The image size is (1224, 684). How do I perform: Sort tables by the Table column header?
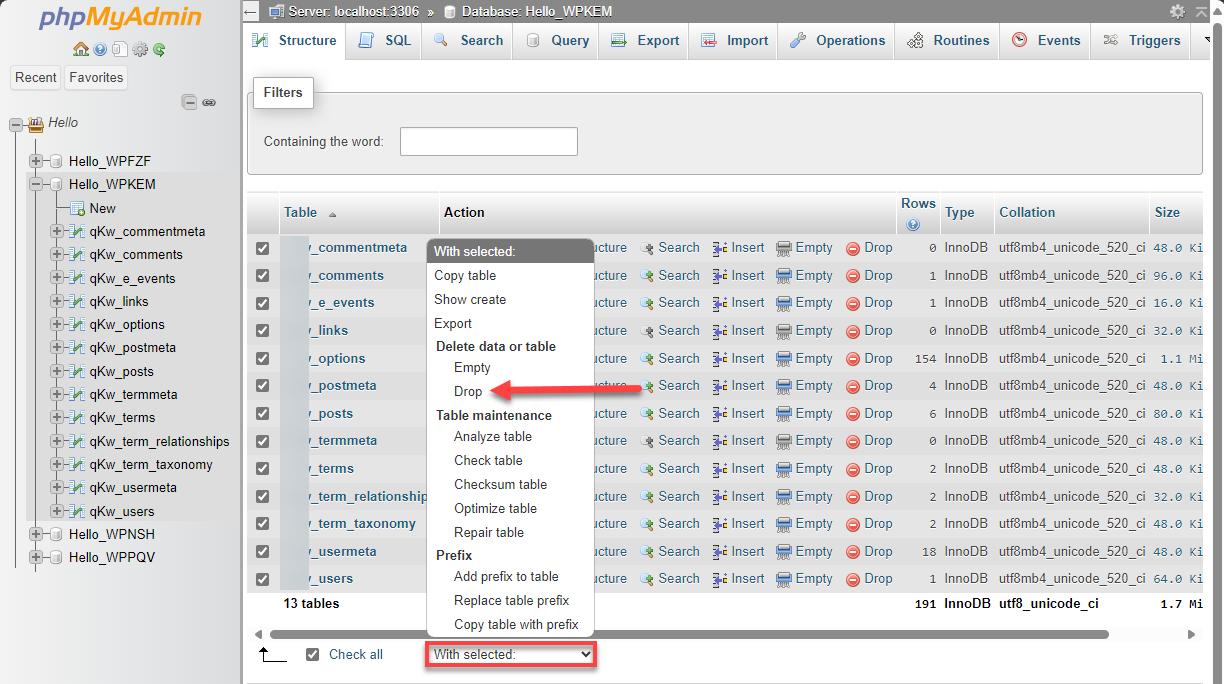pyautogui.click(x=300, y=212)
